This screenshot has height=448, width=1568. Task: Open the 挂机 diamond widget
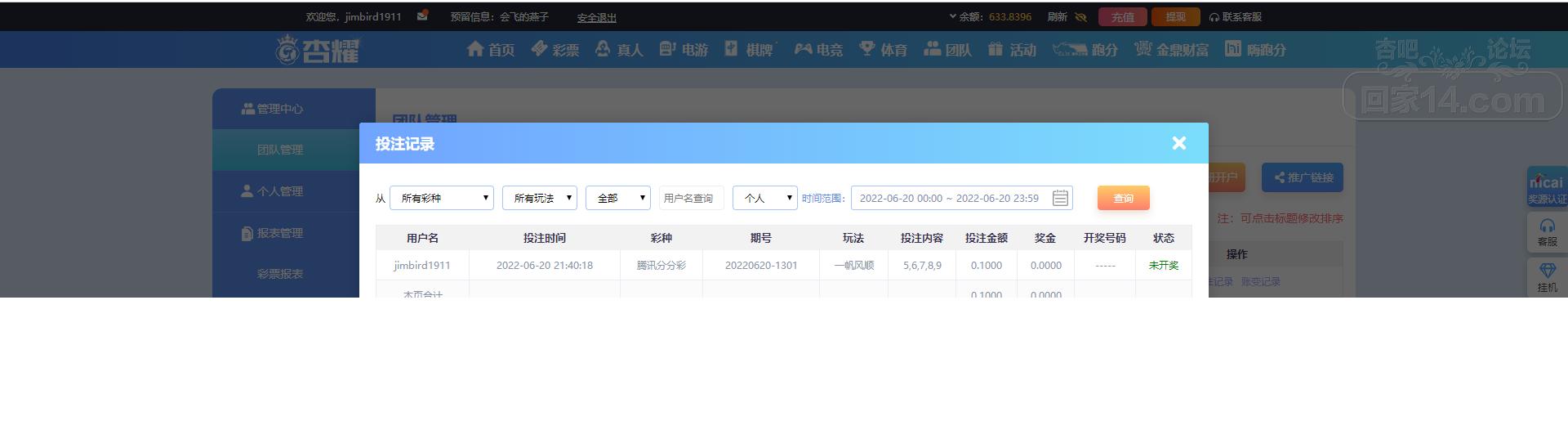[1547, 278]
